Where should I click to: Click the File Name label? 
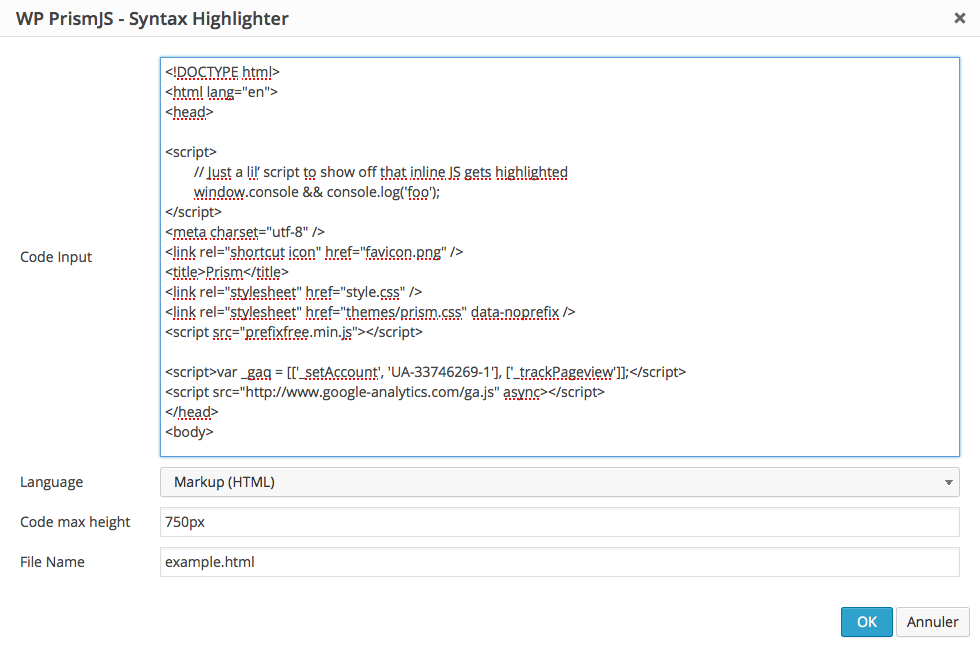click(x=52, y=562)
